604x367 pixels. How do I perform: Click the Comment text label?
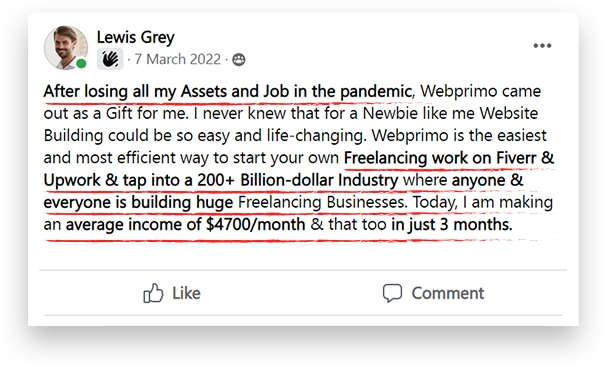(x=448, y=293)
